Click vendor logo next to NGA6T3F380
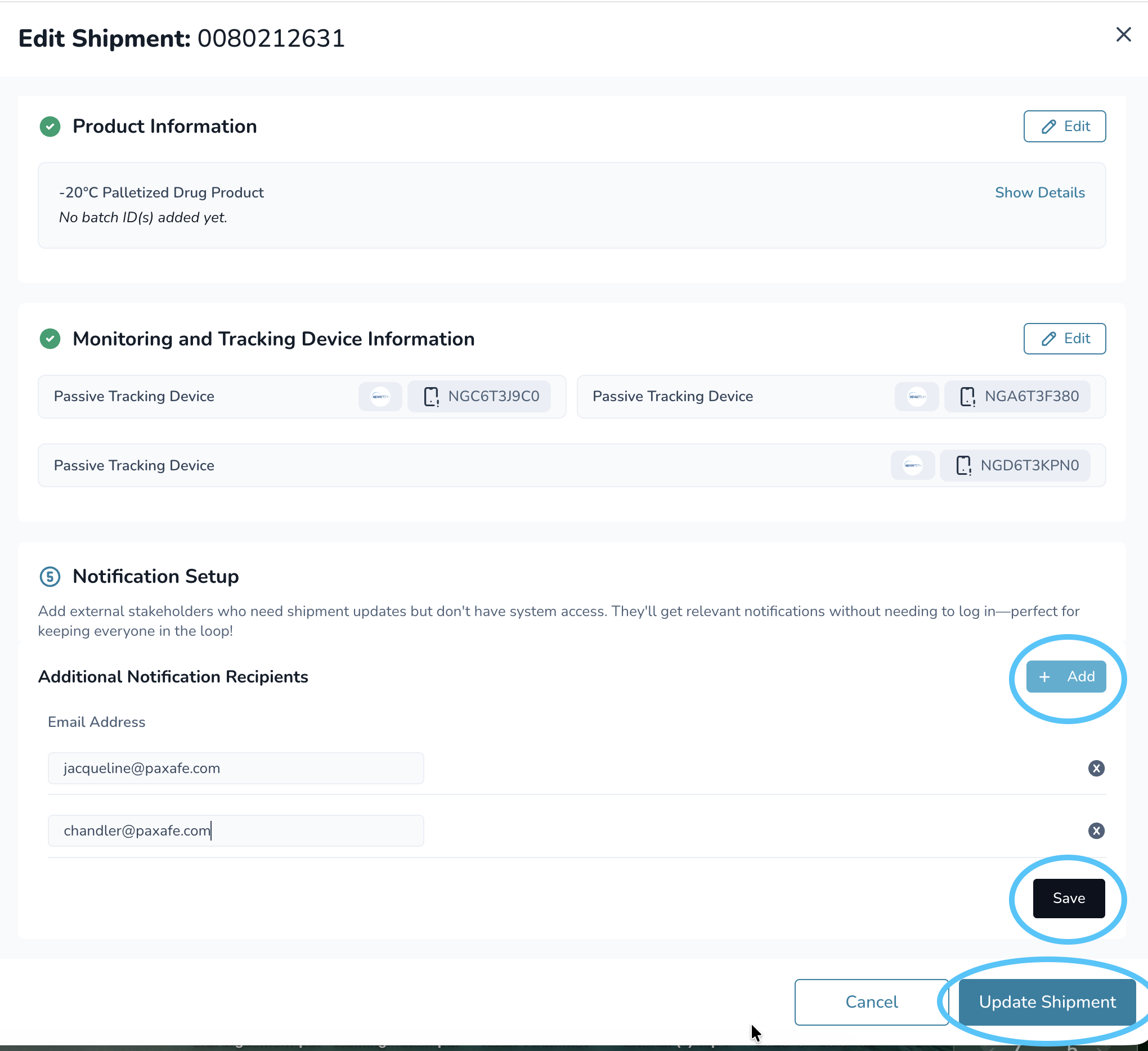This screenshot has width=1148, height=1051. pos(917,396)
